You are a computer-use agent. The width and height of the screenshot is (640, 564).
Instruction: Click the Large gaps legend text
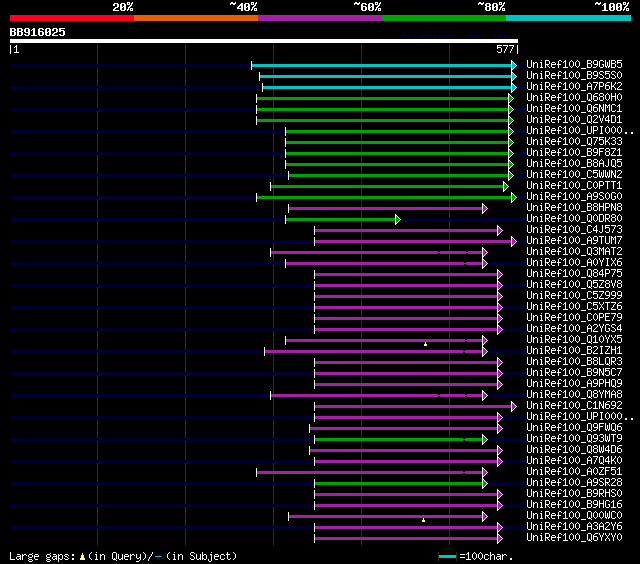(x=123, y=556)
